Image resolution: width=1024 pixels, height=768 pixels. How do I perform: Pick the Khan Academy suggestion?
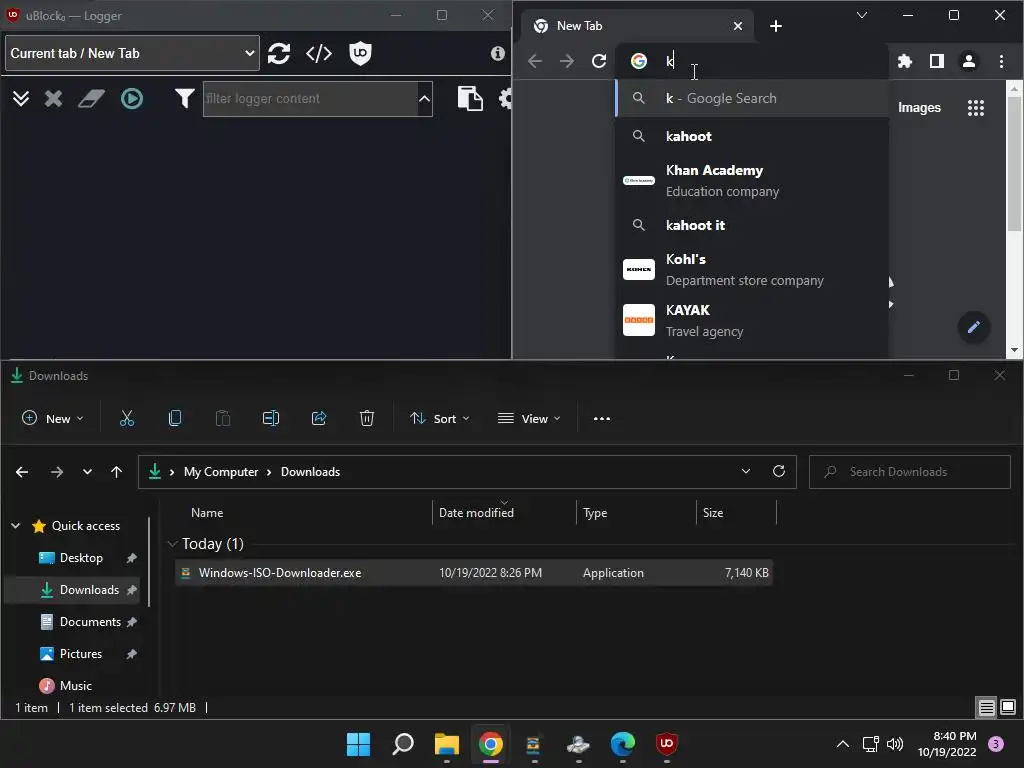pos(752,180)
